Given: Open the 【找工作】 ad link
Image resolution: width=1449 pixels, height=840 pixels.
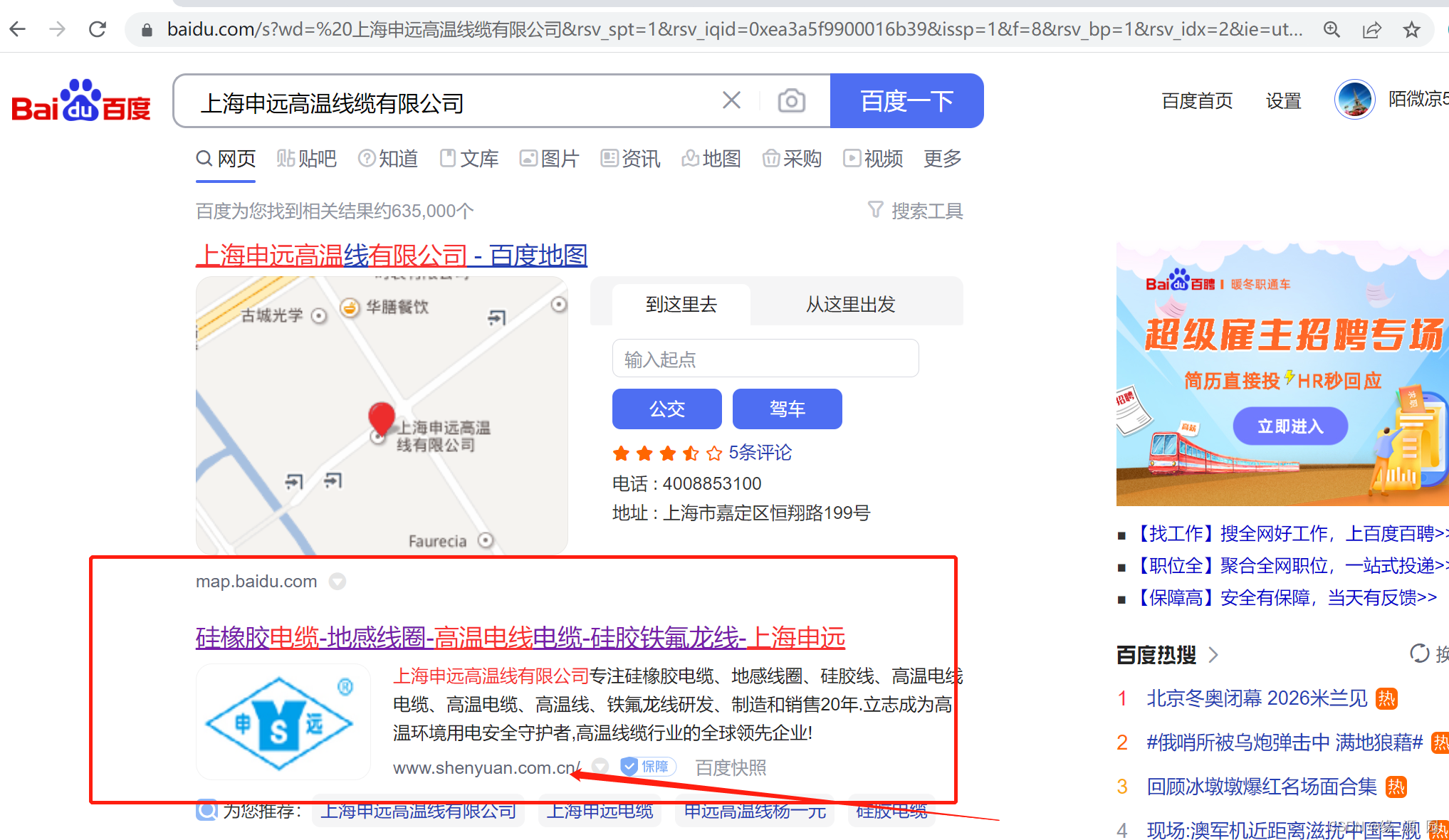Looking at the screenshot, I should click(x=1290, y=533).
